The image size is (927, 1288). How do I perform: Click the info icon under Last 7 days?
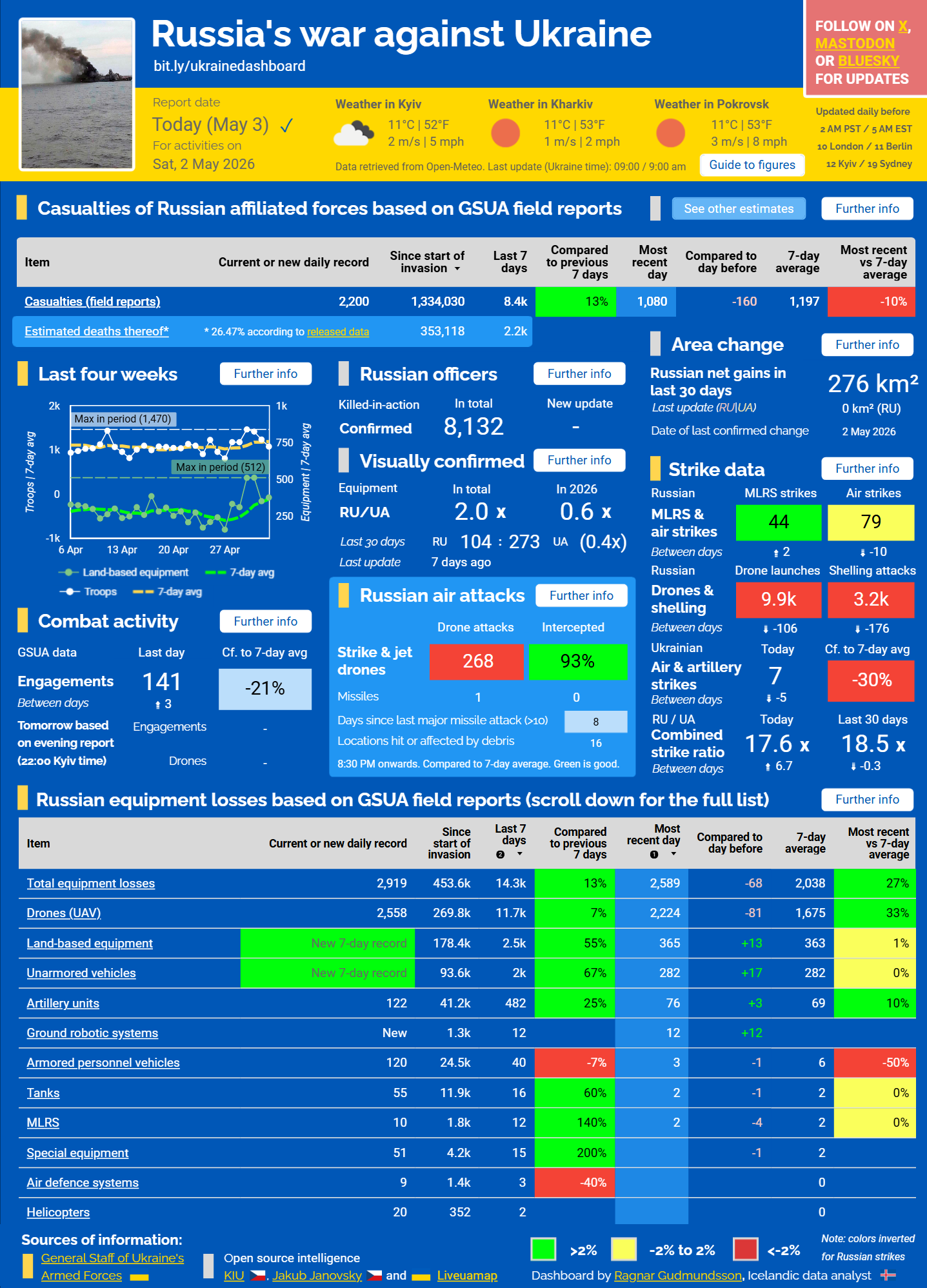pyautogui.click(x=500, y=854)
